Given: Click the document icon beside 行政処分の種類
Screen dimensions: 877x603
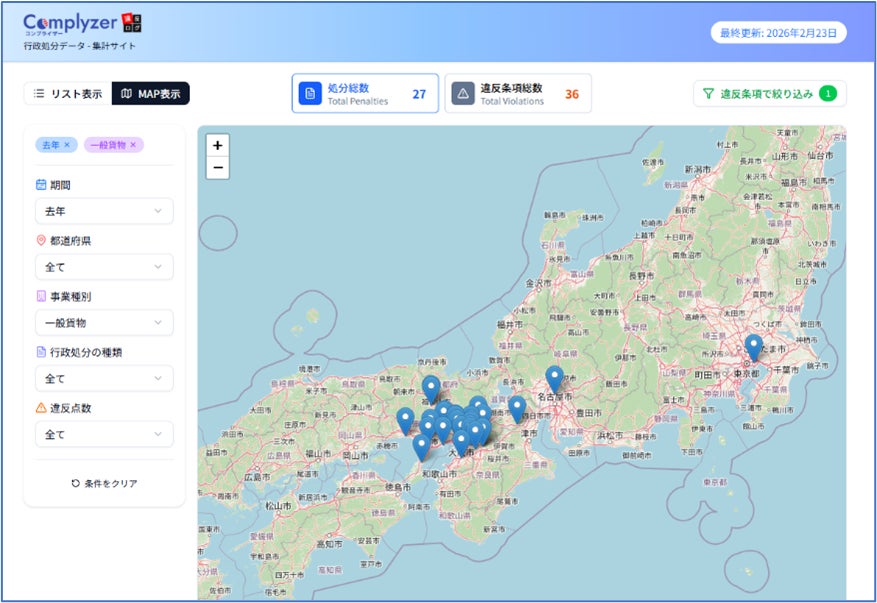Looking at the screenshot, I should (x=41, y=352).
